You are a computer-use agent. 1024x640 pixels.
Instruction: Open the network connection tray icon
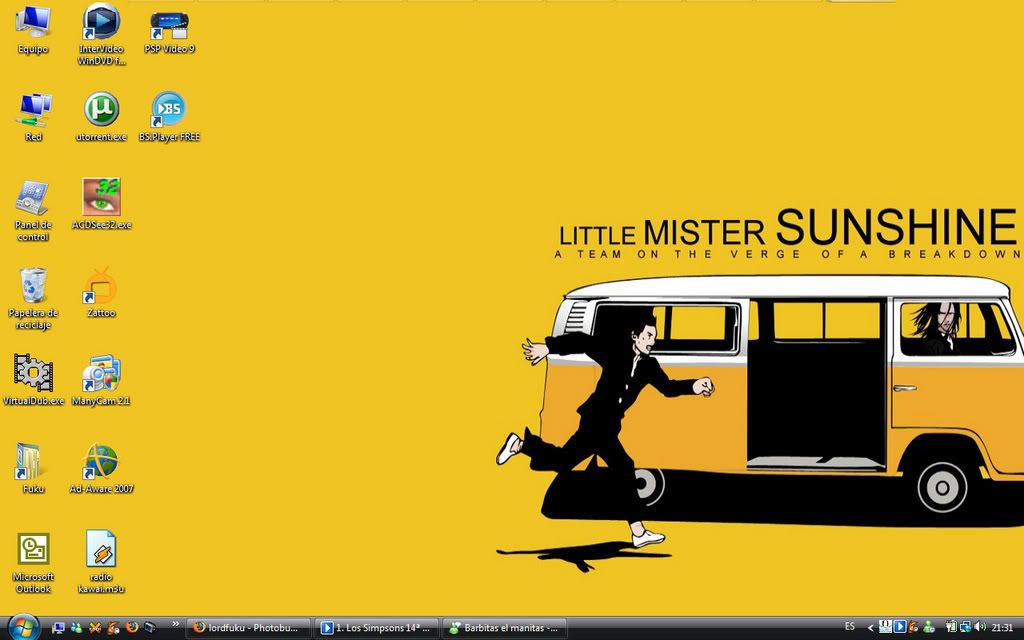click(x=965, y=628)
